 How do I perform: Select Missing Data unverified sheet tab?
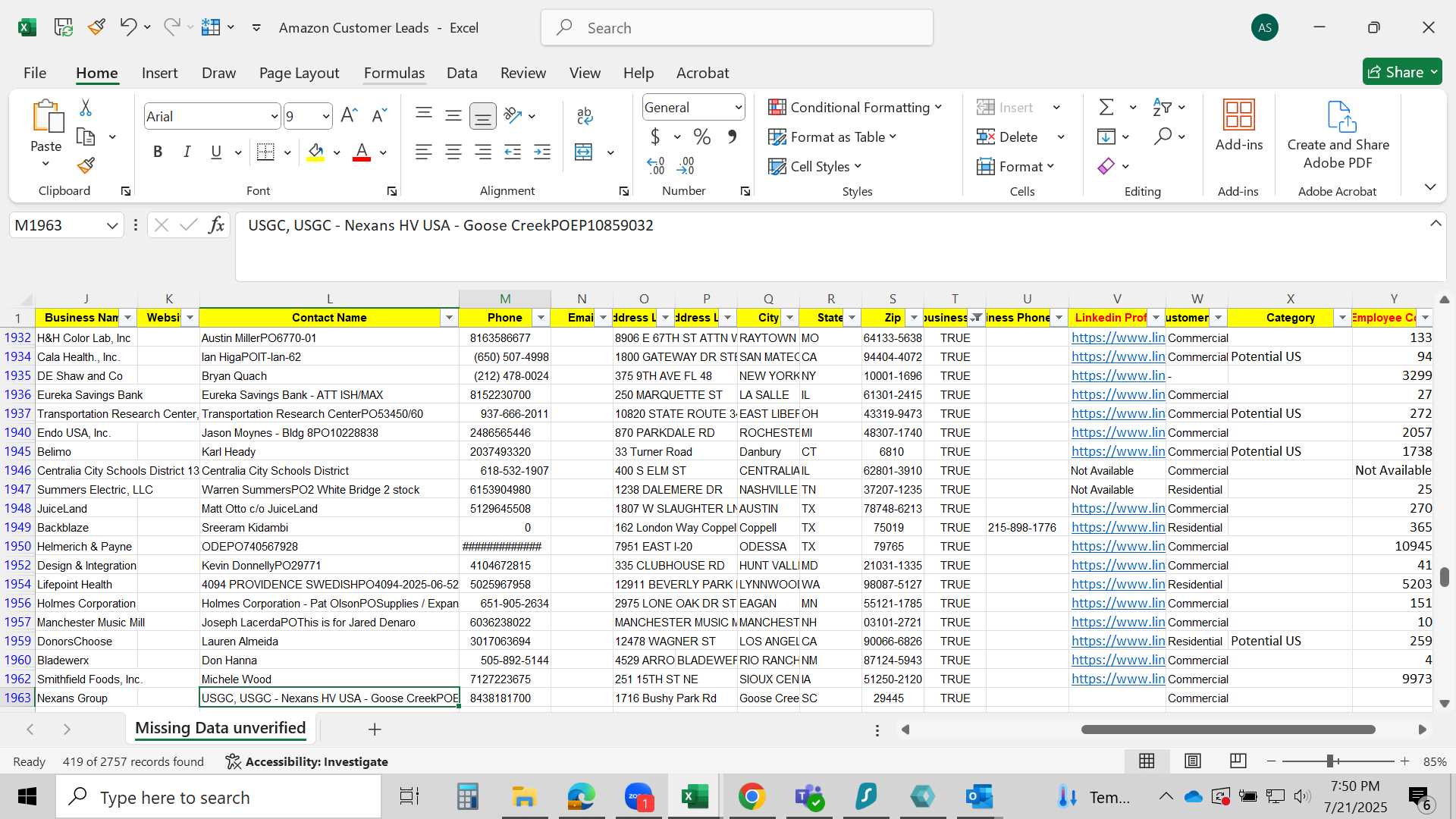(x=220, y=728)
